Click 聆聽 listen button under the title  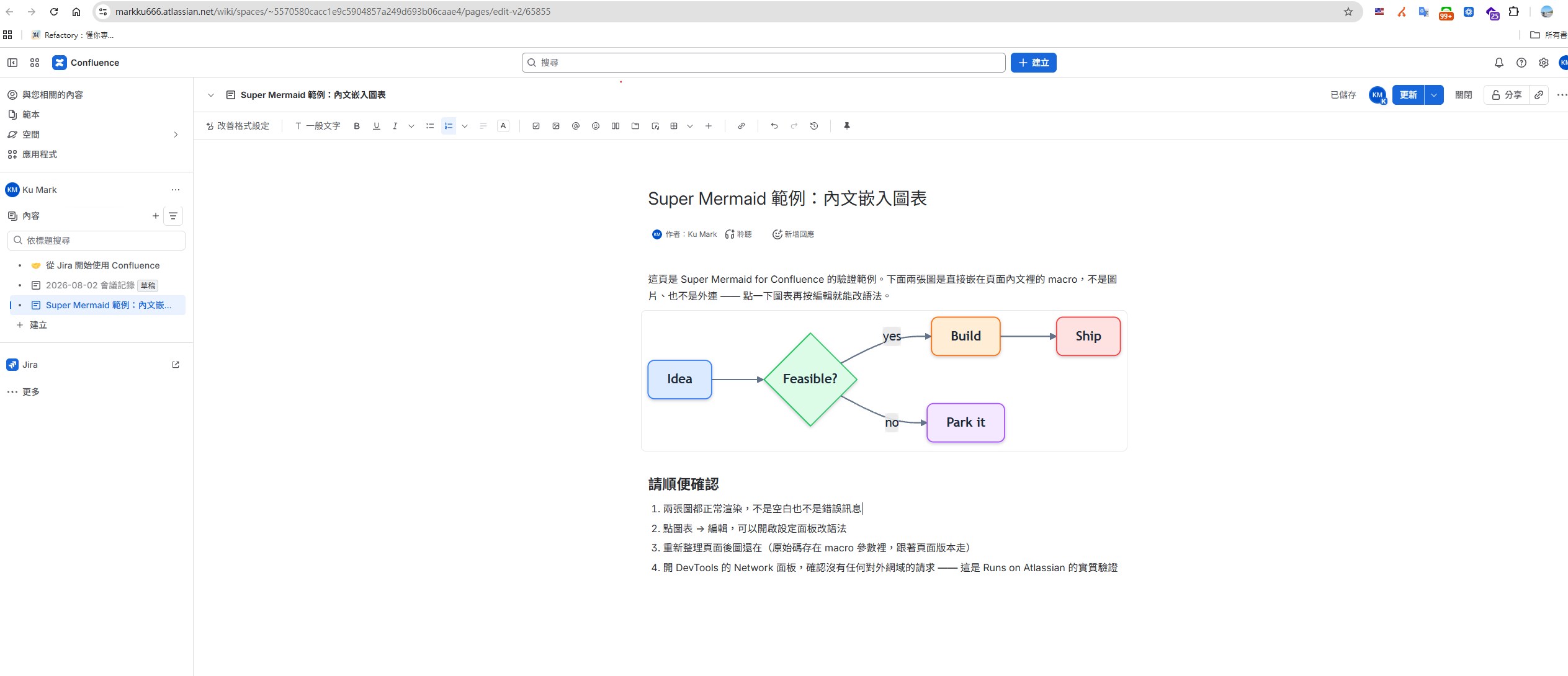pos(738,234)
